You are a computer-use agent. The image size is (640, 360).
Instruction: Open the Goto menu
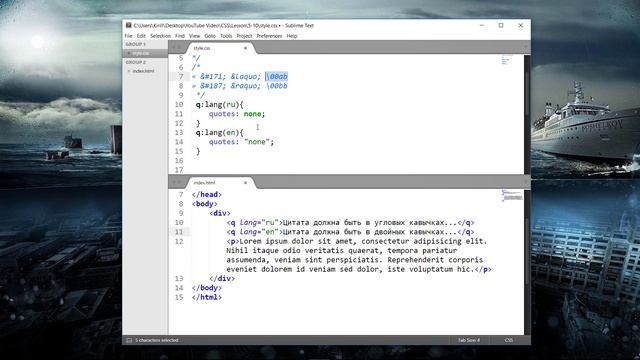[x=210, y=36]
